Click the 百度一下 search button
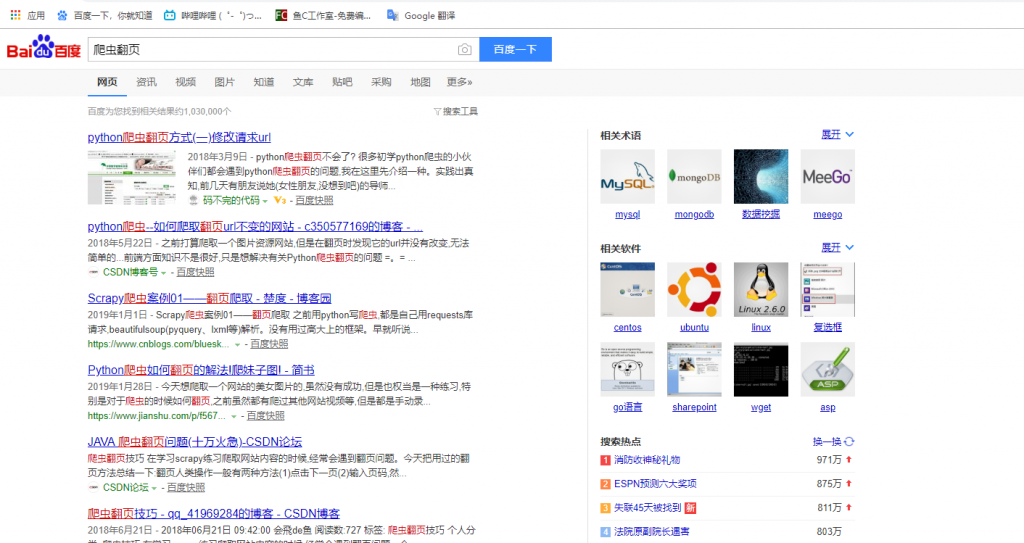This screenshot has width=1024, height=543. 515,50
